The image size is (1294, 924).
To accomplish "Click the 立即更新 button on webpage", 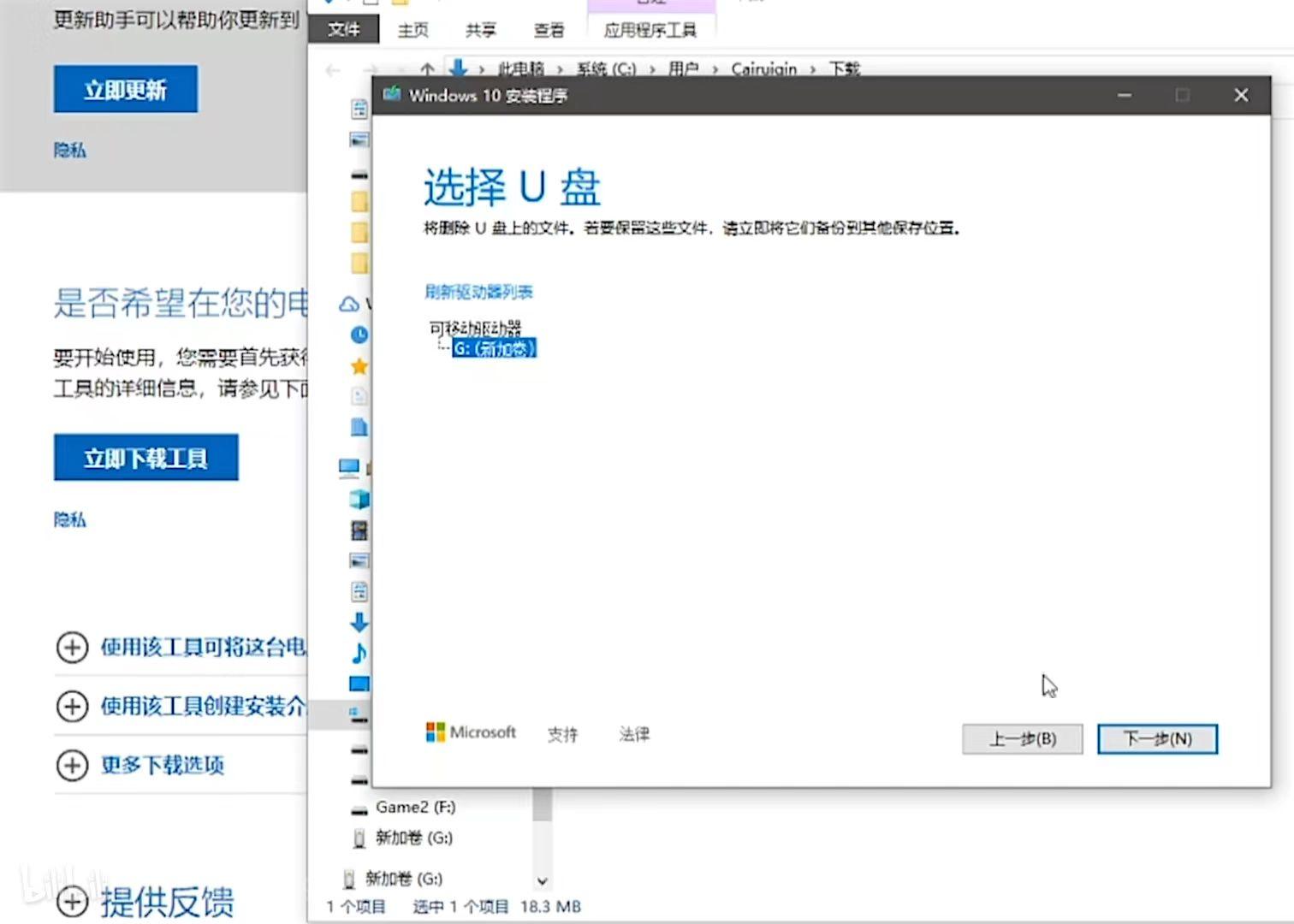I will pos(126,89).
